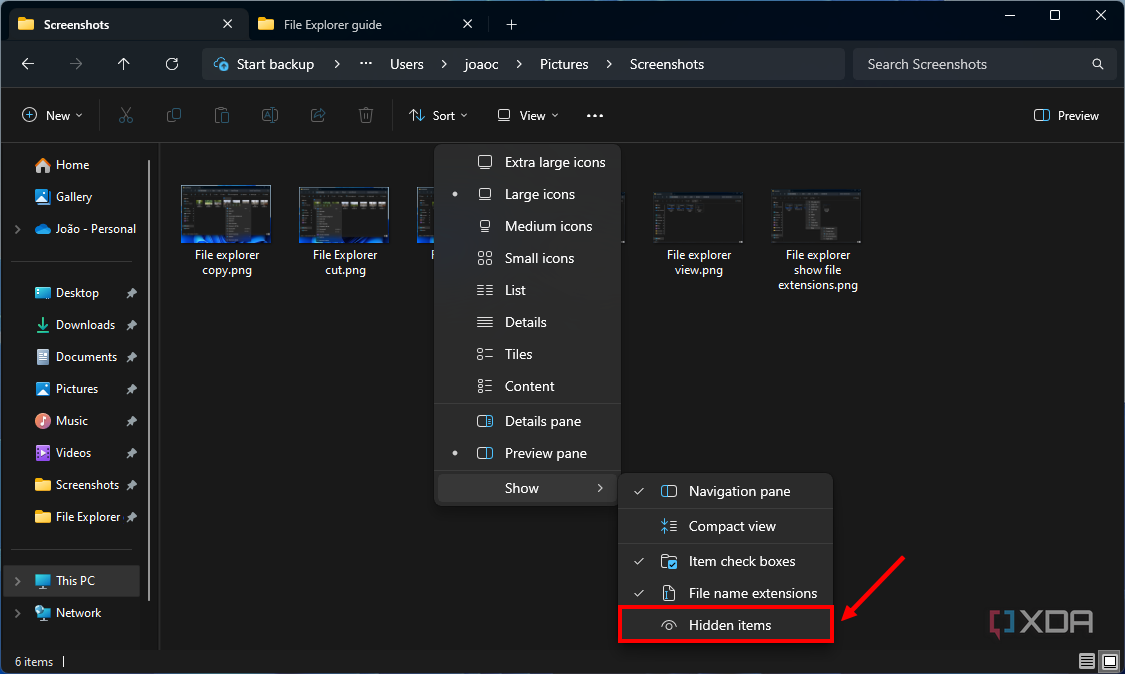This screenshot has width=1125, height=674.
Task: Open the Preview pane button
Action: pyautogui.click(x=1065, y=115)
